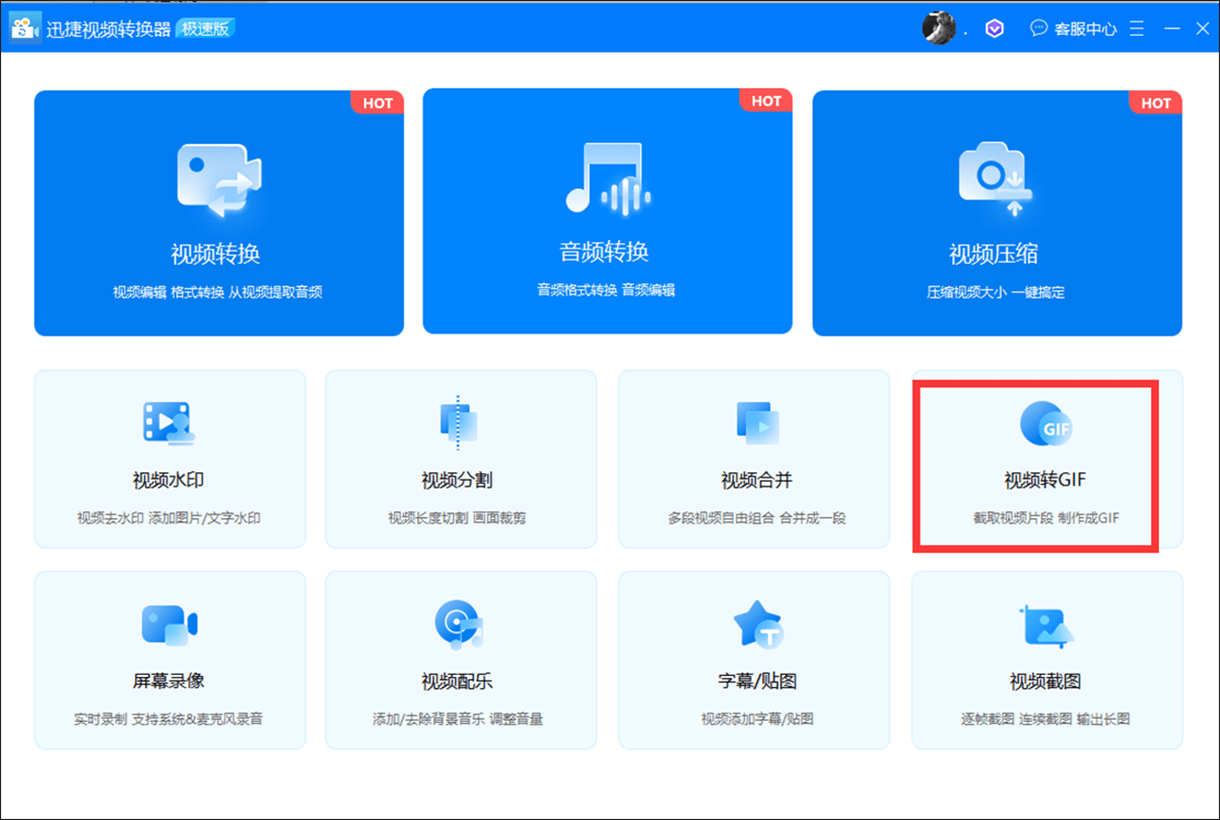Open the 音频转换 audio conversion tile
1220x820 pixels.
[607, 211]
